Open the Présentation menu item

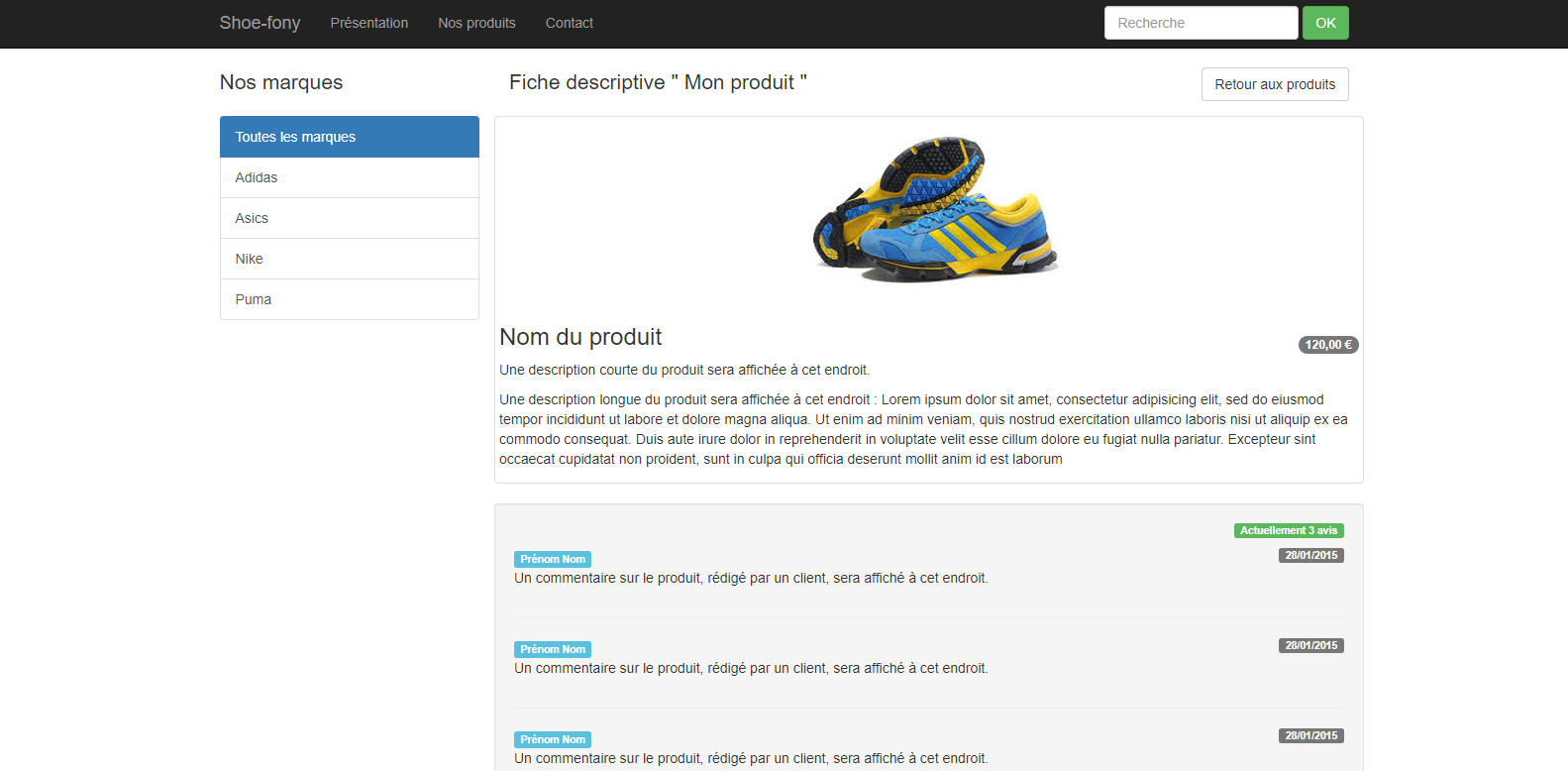tap(368, 23)
